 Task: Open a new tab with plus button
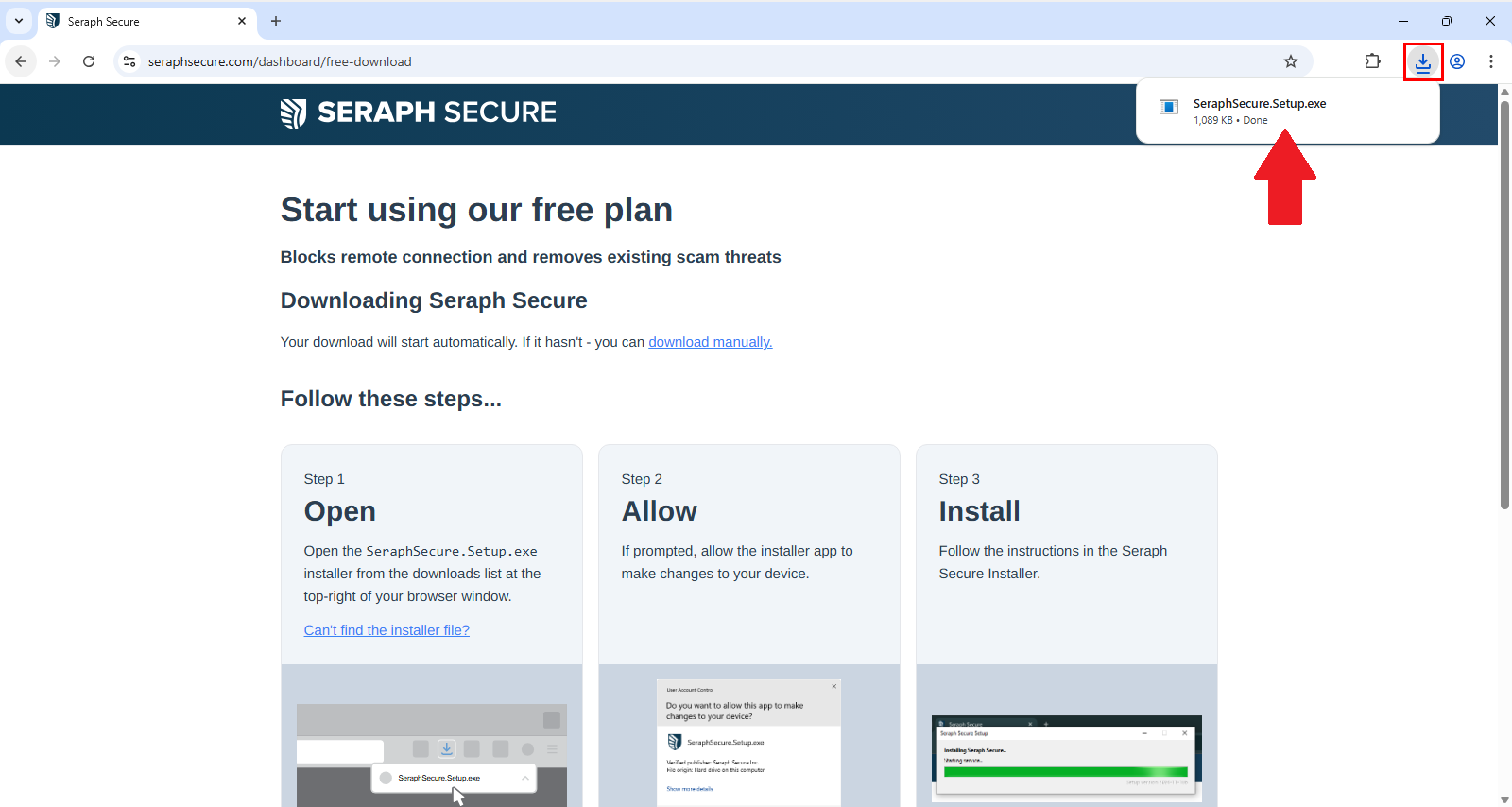coord(276,21)
